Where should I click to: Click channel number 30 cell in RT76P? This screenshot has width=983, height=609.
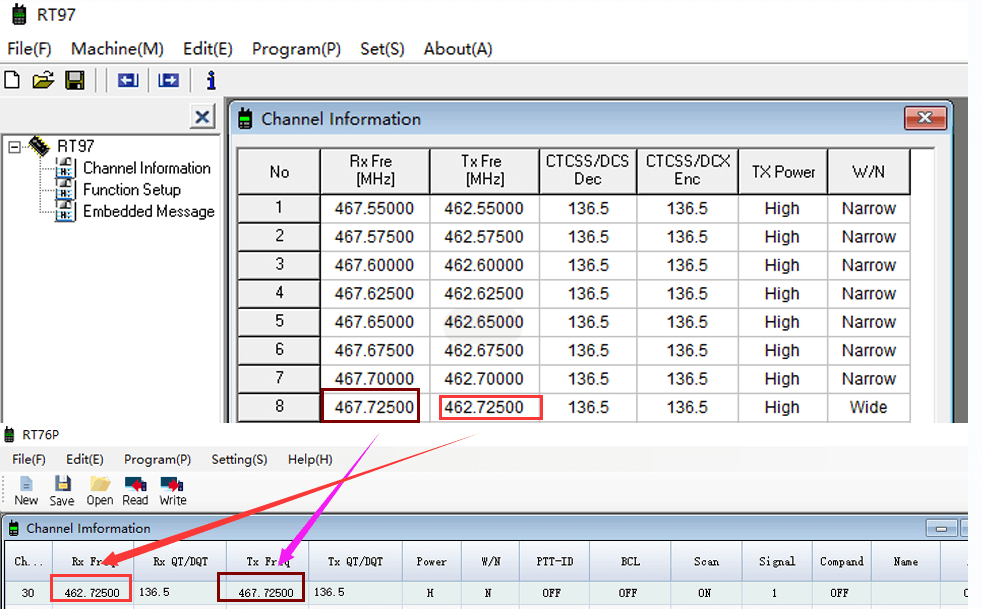coord(28,593)
